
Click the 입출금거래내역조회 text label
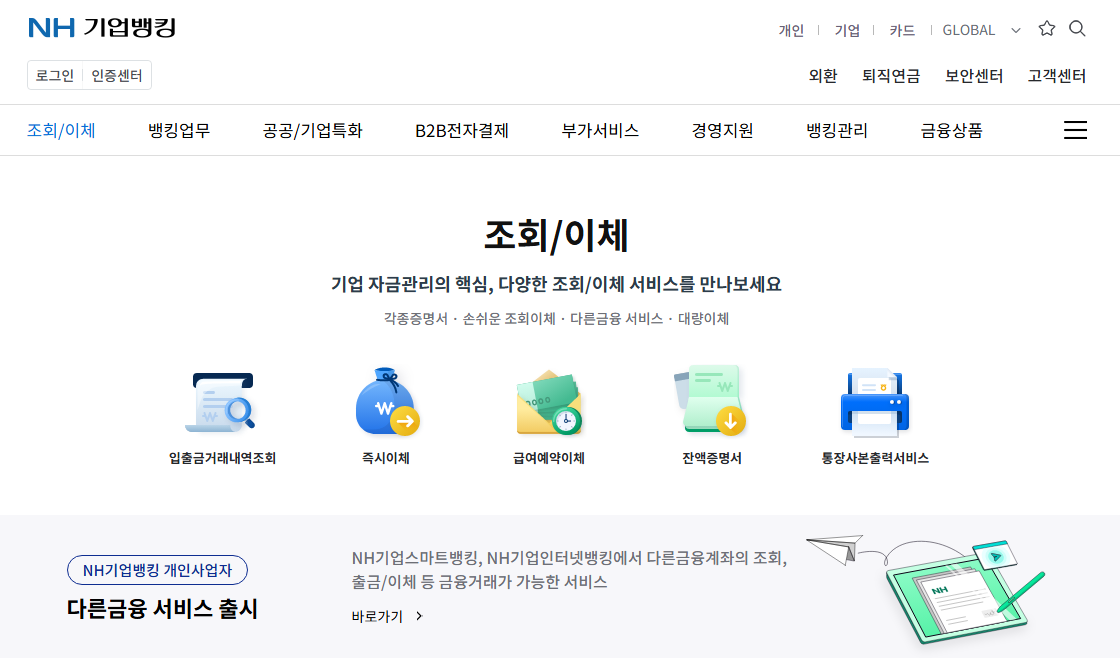[x=222, y=458]
